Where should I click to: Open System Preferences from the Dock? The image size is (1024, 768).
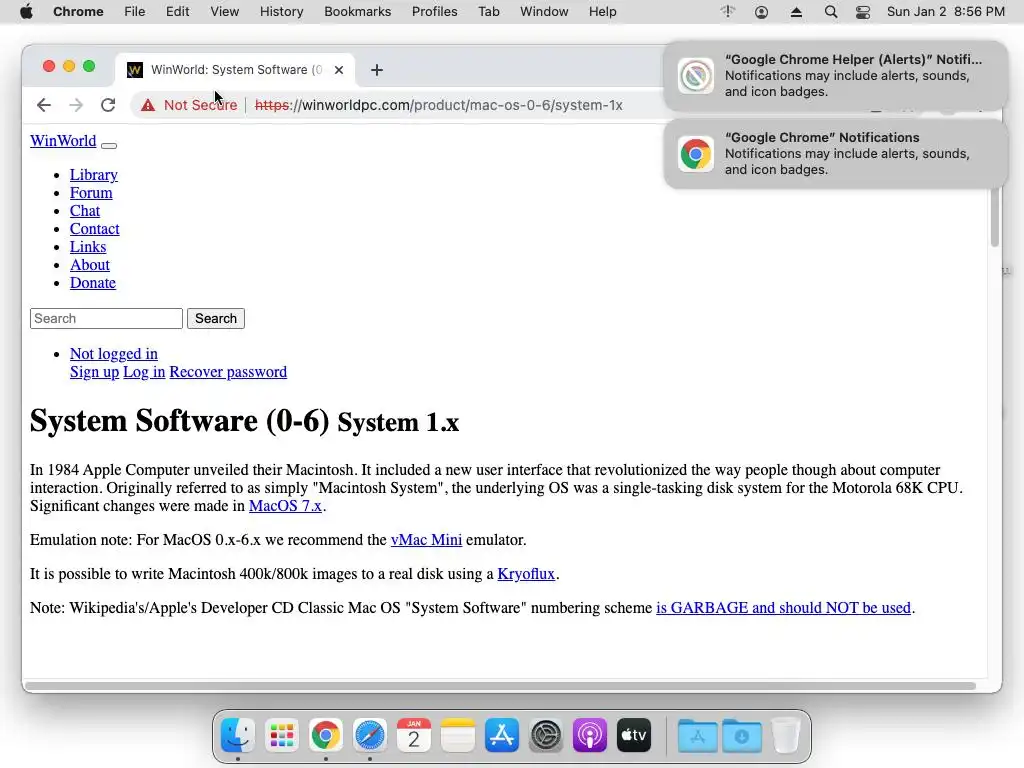[546, 735]
